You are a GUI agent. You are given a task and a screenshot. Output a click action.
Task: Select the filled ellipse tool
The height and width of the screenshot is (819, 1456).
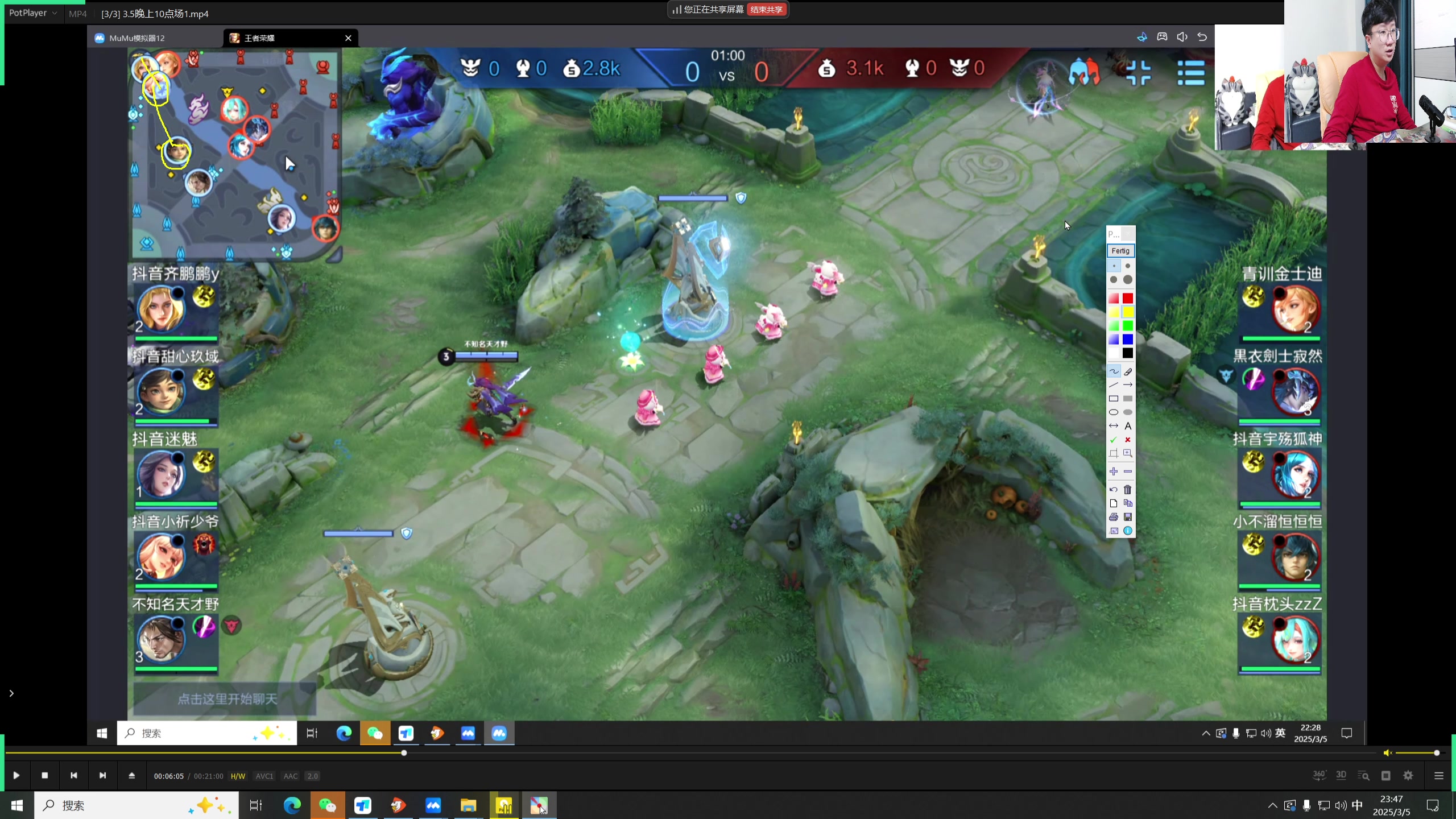(1128, 412)
